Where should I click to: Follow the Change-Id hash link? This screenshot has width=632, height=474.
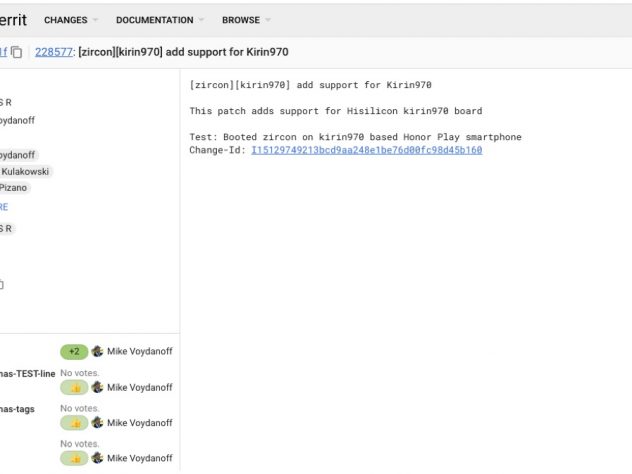[x=366, y=150]
